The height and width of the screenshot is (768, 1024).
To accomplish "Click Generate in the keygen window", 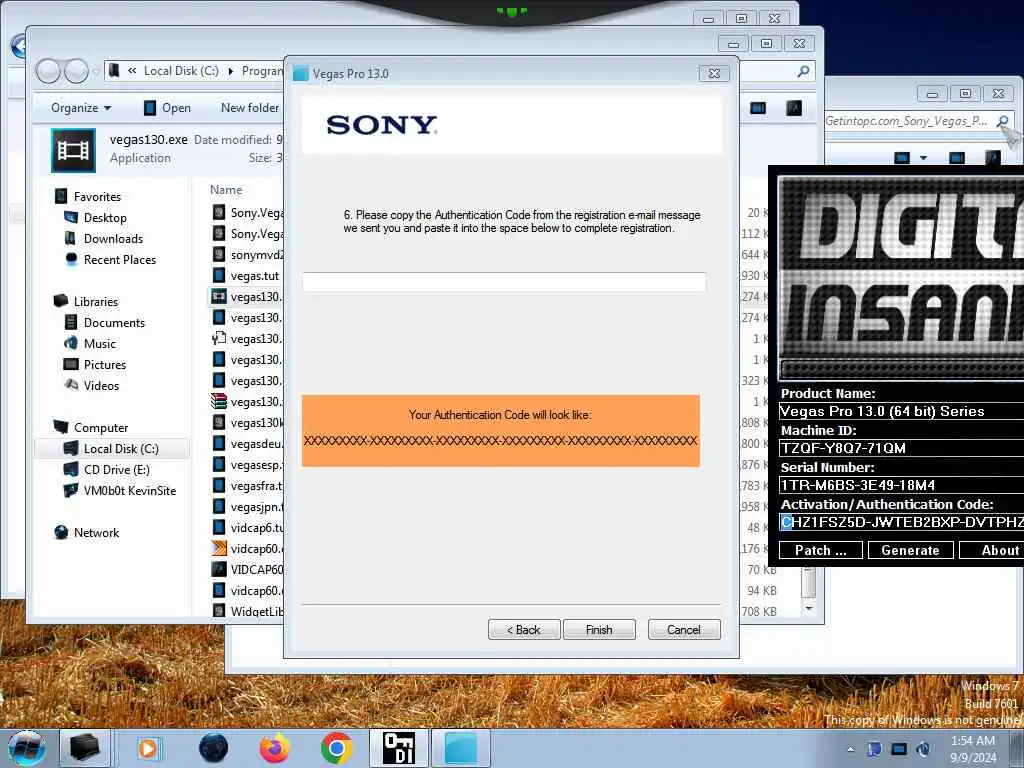I will coord(910,550).
